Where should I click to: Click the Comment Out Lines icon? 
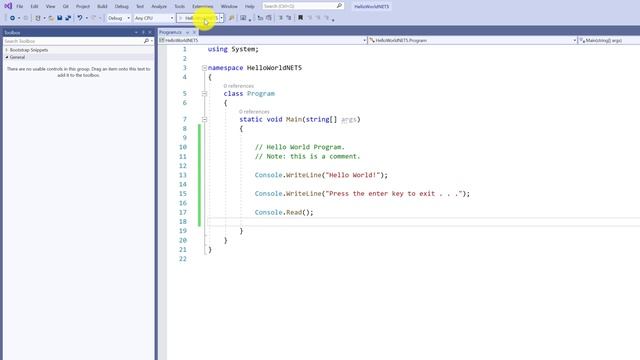(280, 18)
